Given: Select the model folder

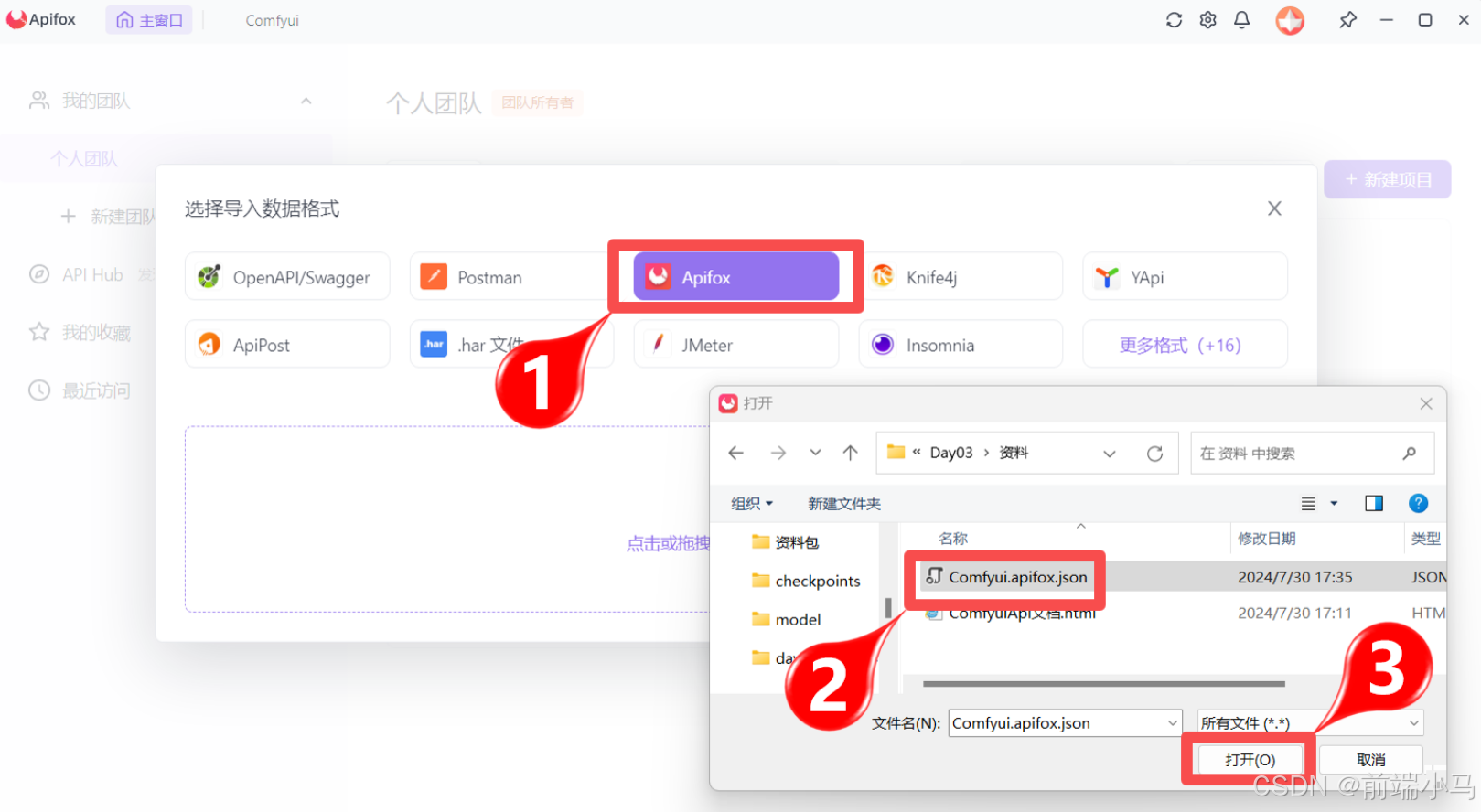Looking at the screenshot, I should (787, 619).
